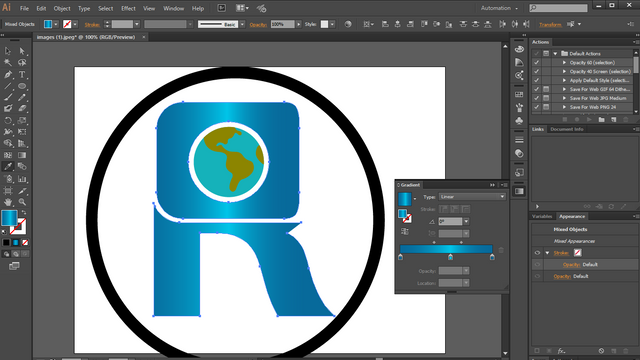Screen dimensions: 640x360
Task: Open the Object menu
Action: [62, 8]
